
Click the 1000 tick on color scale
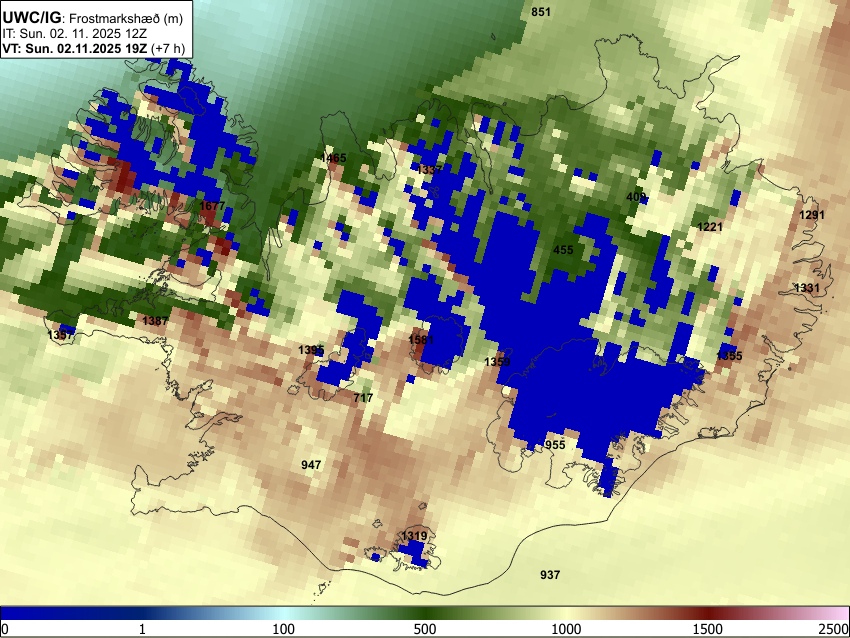[566, 629]
